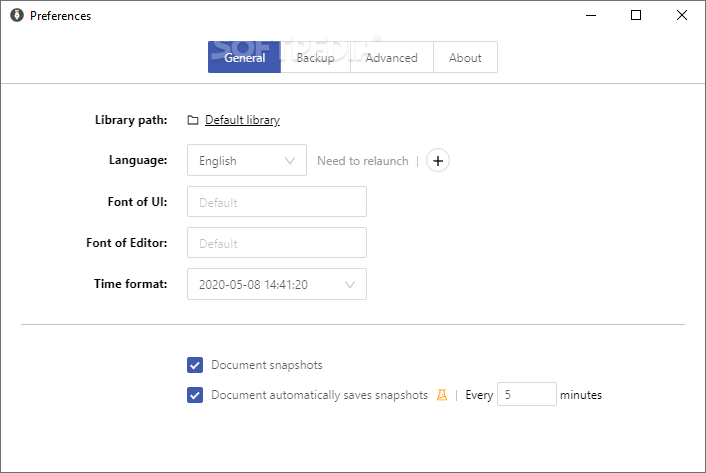Toggle Document automatically saves snapshots checkbox
The image size is (706, 473).
point(195,395)
